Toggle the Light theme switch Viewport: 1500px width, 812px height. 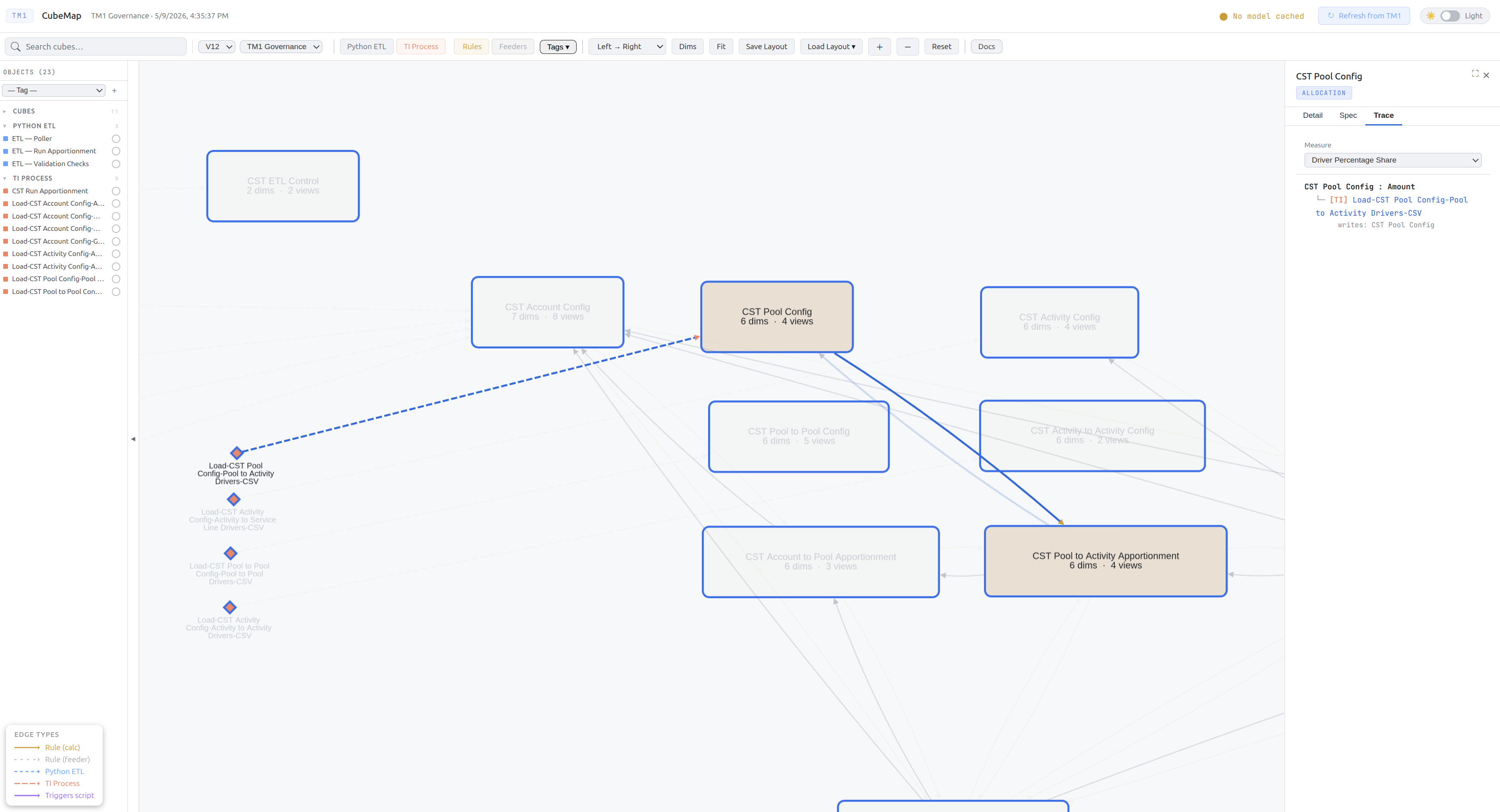tap(1449, 16)
